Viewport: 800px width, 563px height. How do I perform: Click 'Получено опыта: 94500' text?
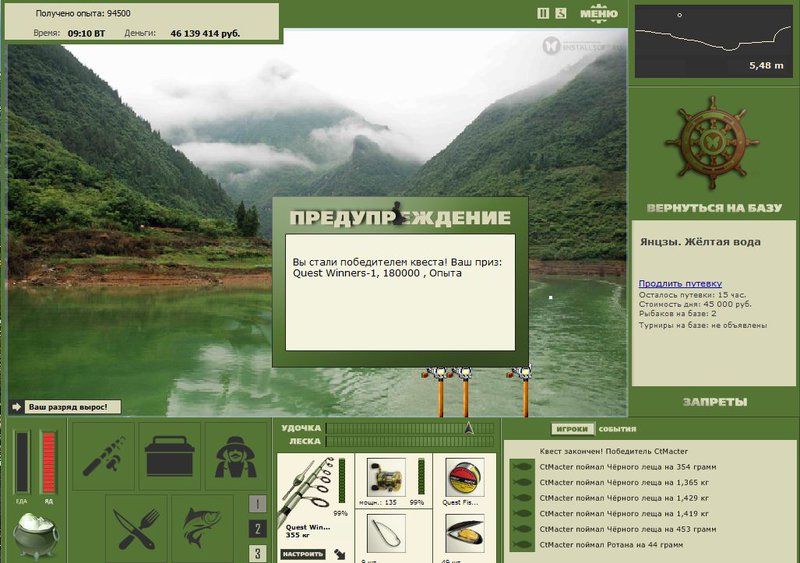[x=83, y=13]
